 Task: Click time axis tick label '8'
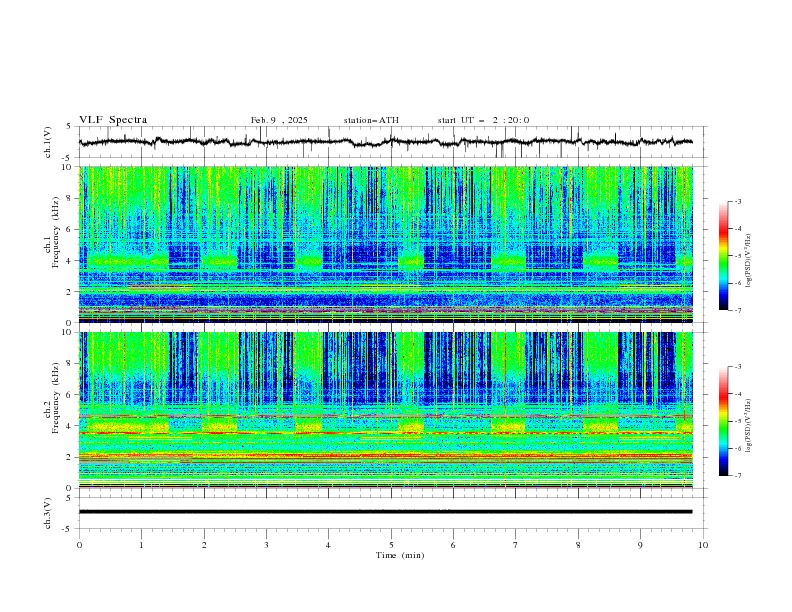pos(578,545)
